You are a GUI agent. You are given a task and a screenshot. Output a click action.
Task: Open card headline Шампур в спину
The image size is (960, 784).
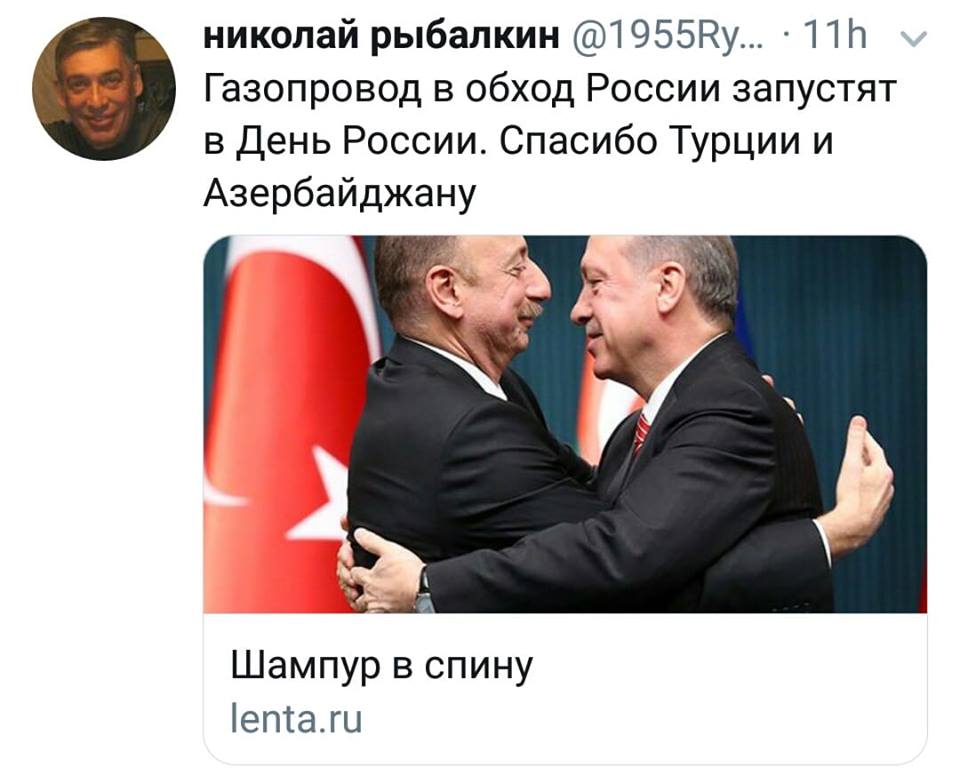click(x=383, y=665)
